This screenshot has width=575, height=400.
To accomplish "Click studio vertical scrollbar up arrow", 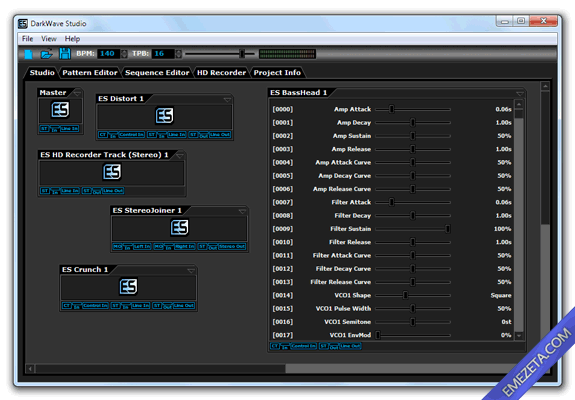I will 545,86.
